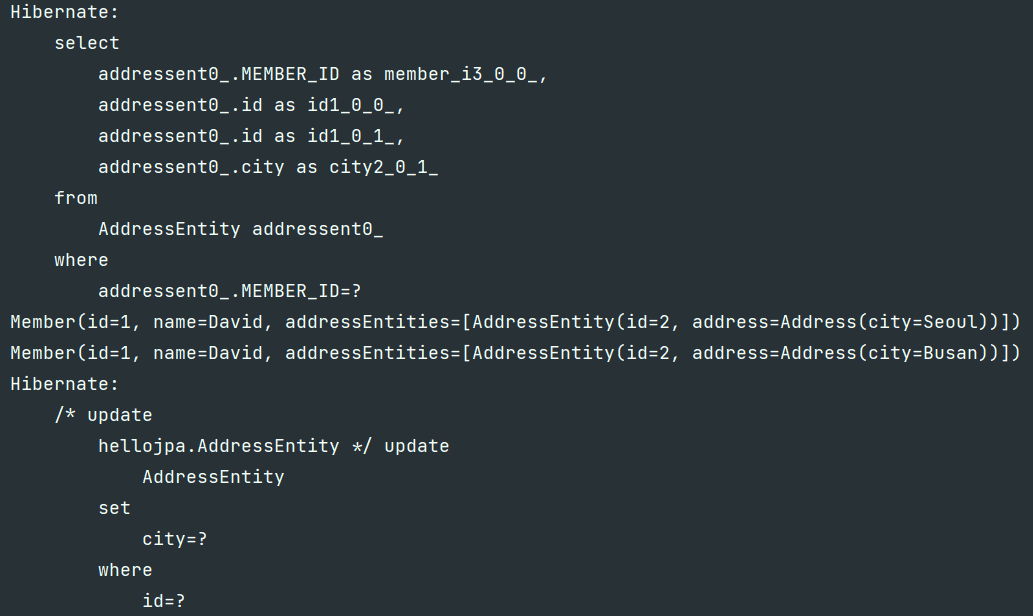Click the 'city=?' assignment line

[175, 538]
